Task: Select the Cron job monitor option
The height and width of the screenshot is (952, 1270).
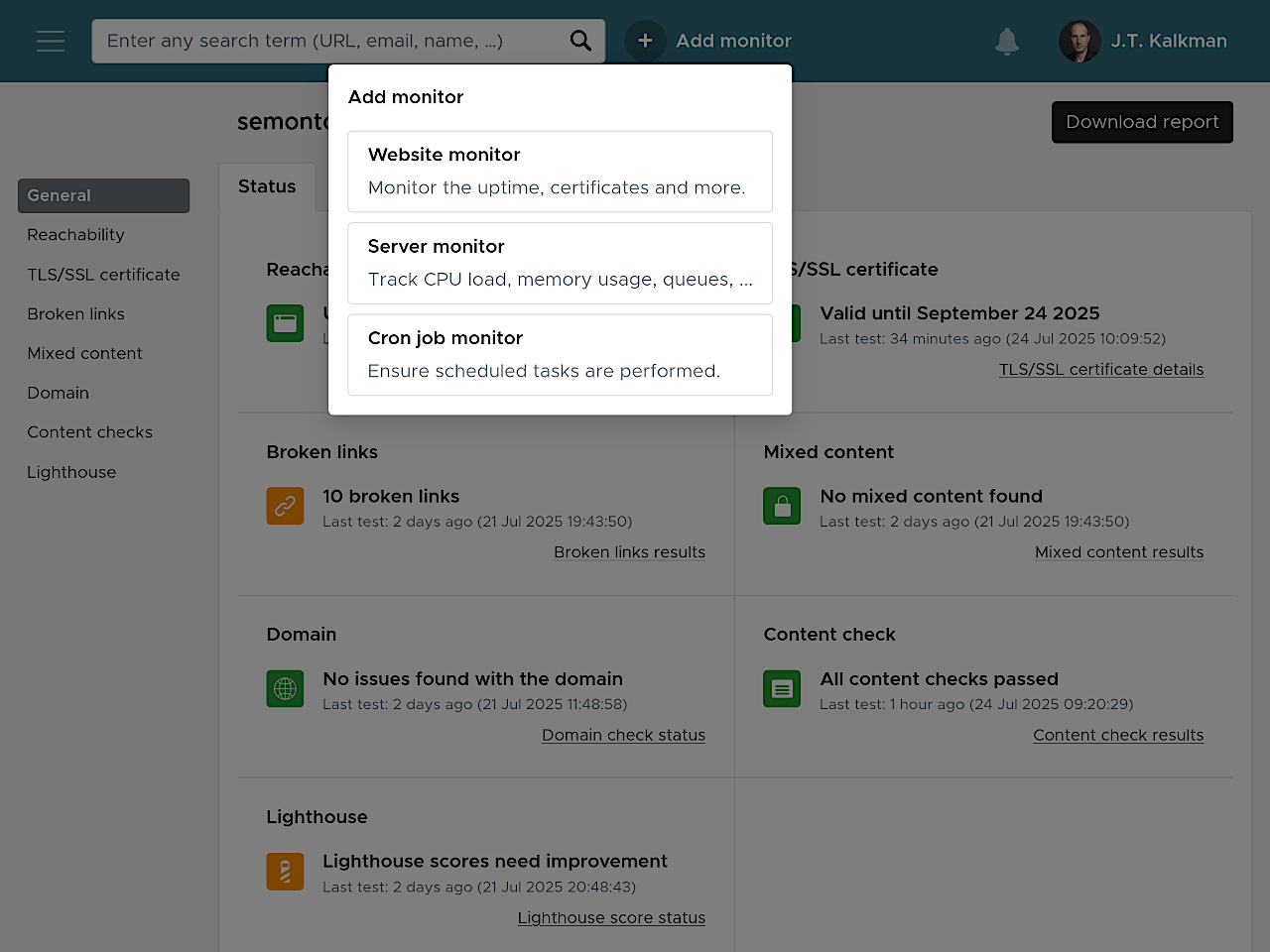Action: (560, 355)
